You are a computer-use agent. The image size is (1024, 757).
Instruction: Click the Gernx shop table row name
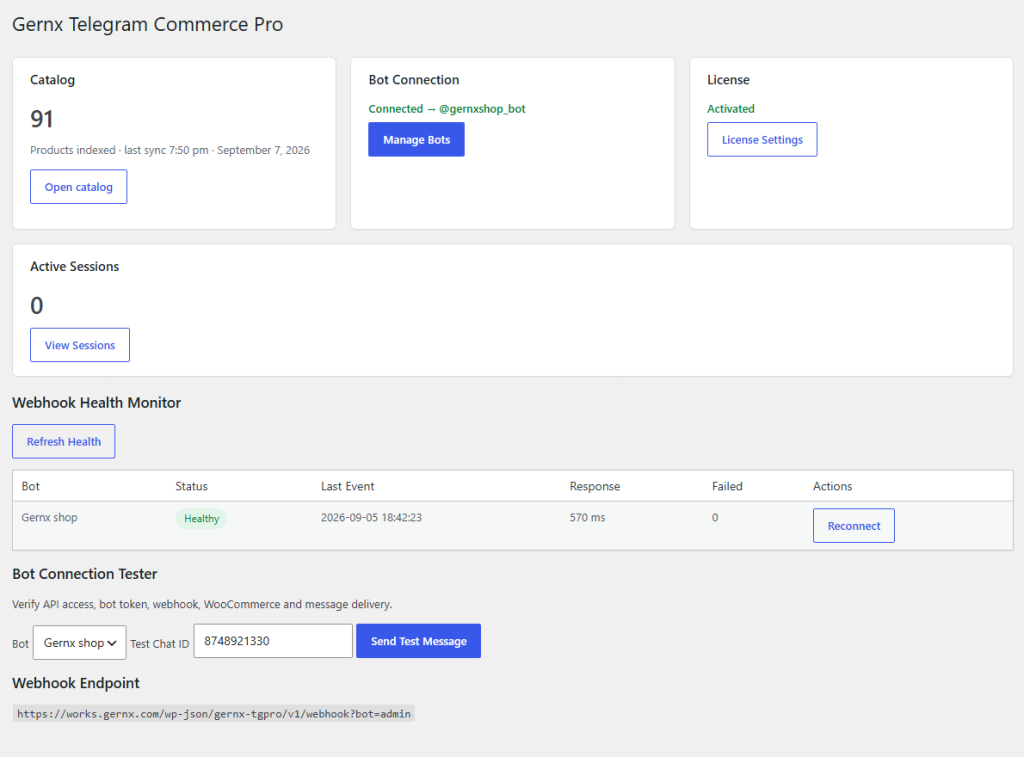(50, 517)
